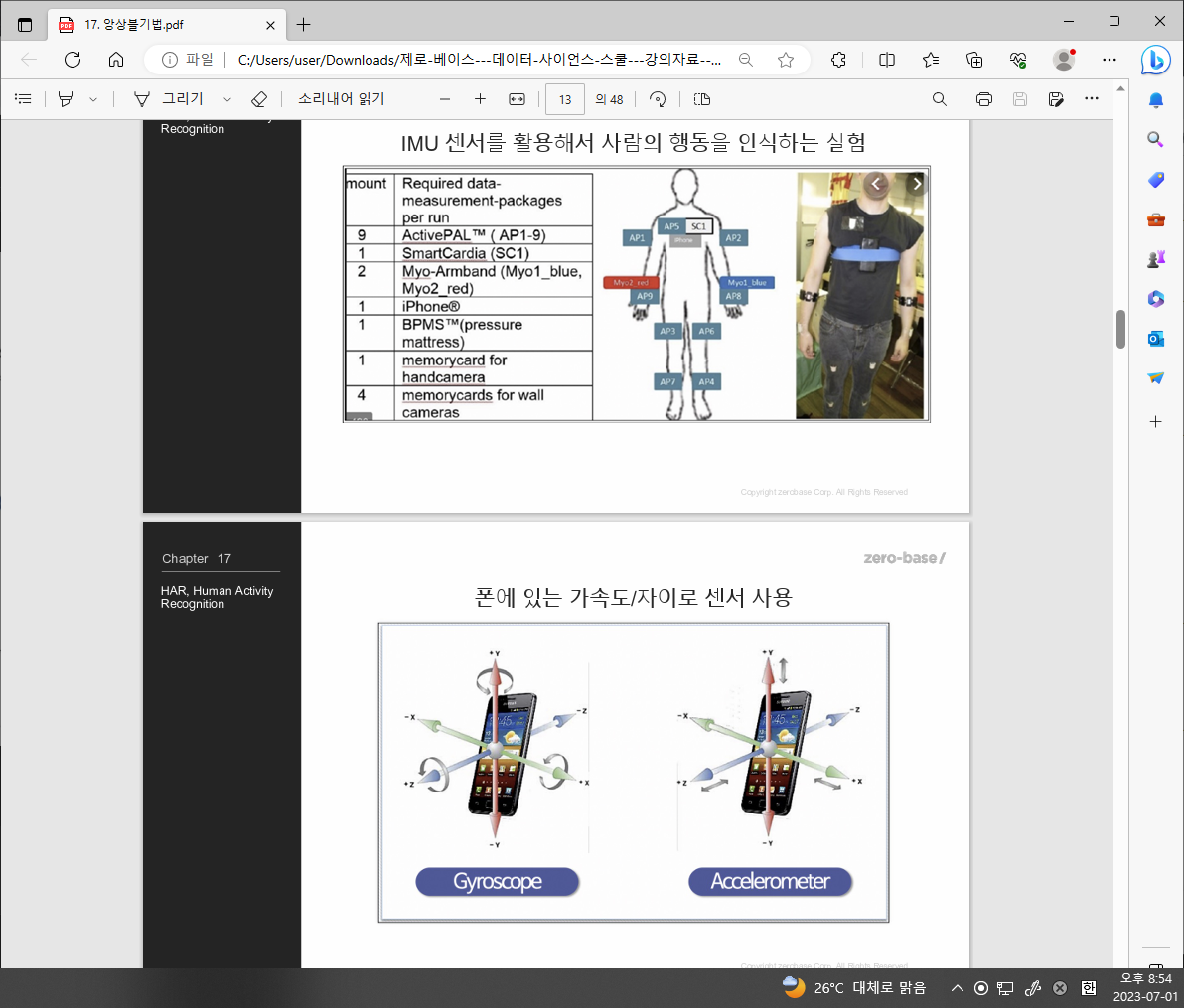Open the Favorites list

pos(931,60)
